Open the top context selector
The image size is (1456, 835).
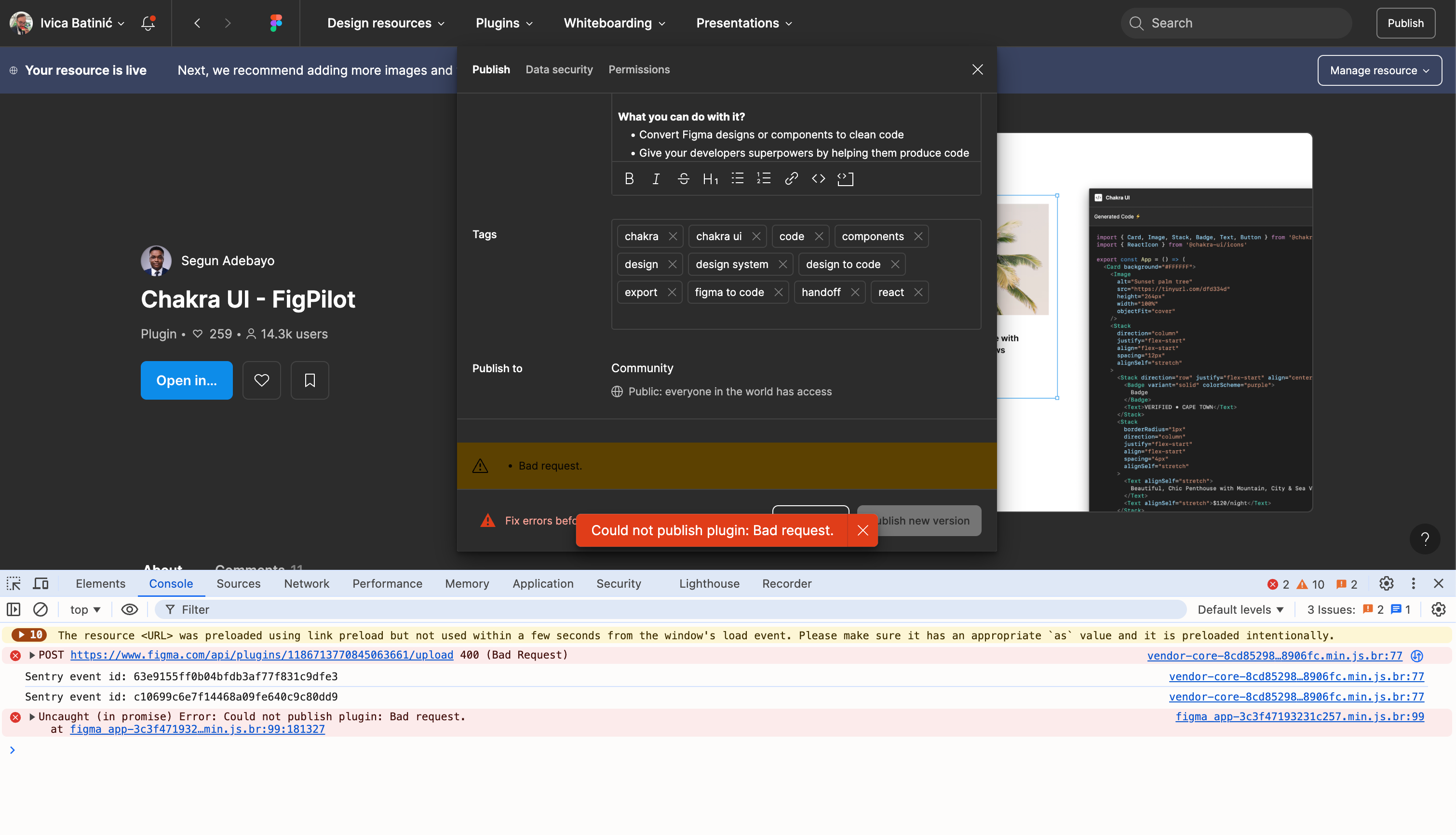(85, 610)
